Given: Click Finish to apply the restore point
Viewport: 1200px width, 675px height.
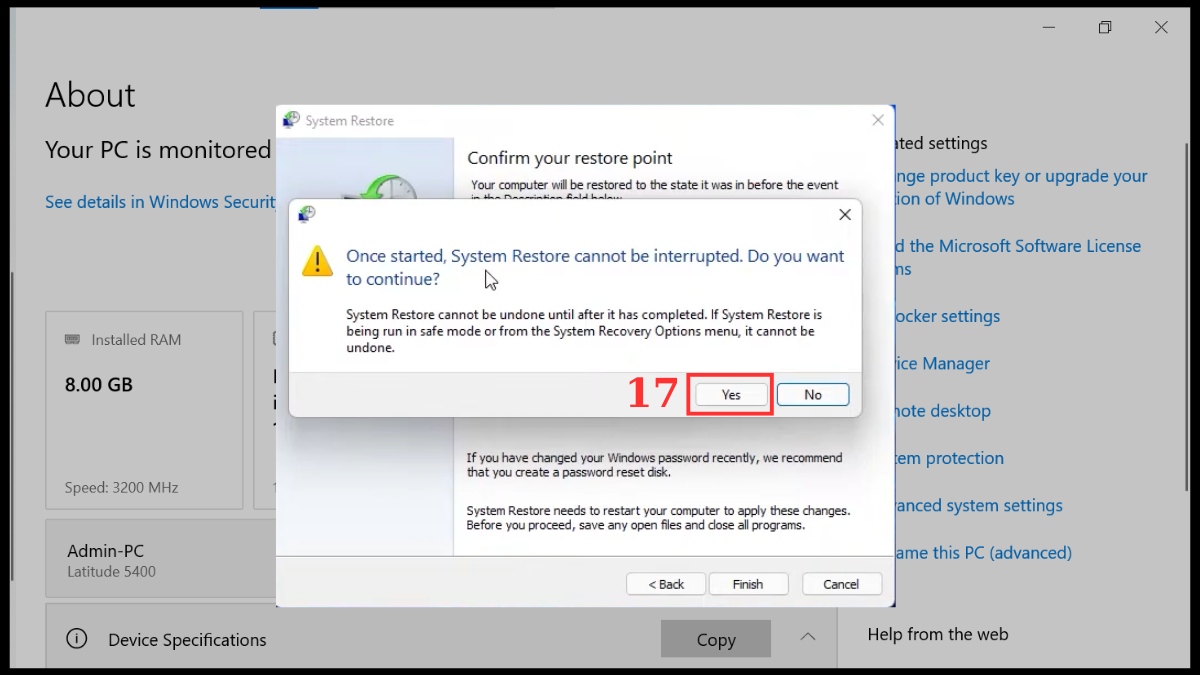Looking at the screenshot, I should tap(748, 583).
